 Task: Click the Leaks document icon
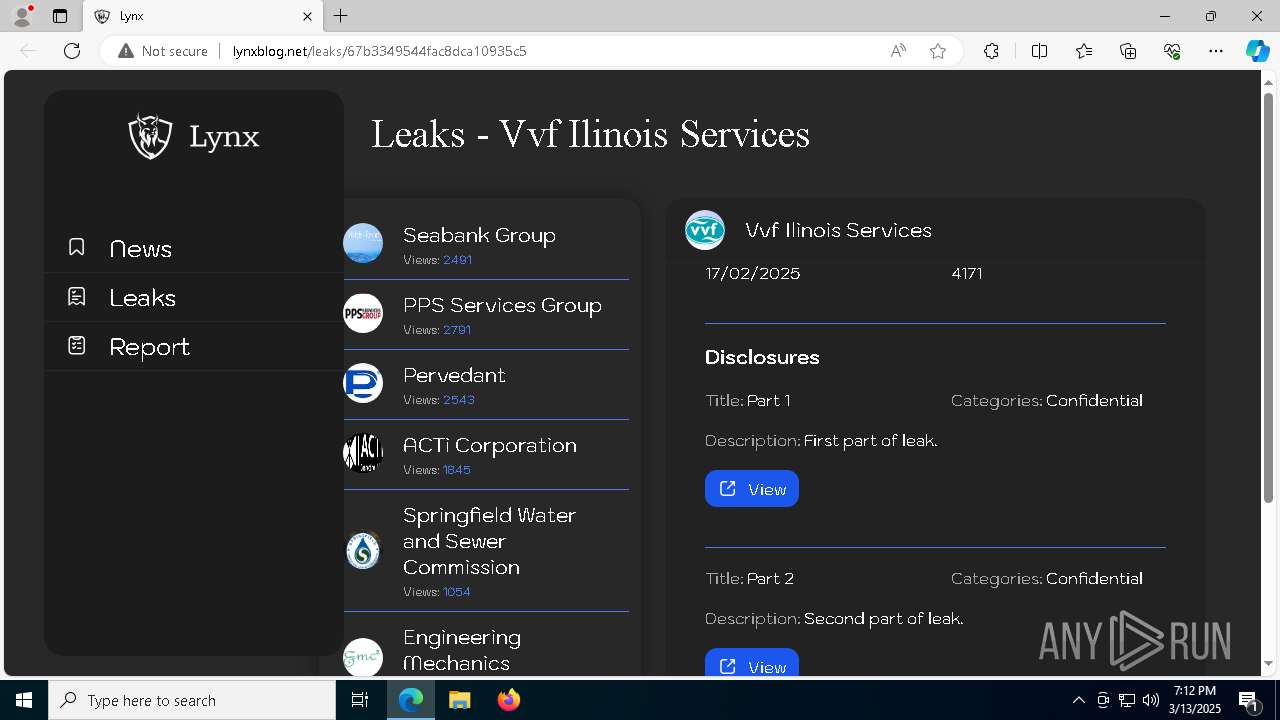point(77,296)
